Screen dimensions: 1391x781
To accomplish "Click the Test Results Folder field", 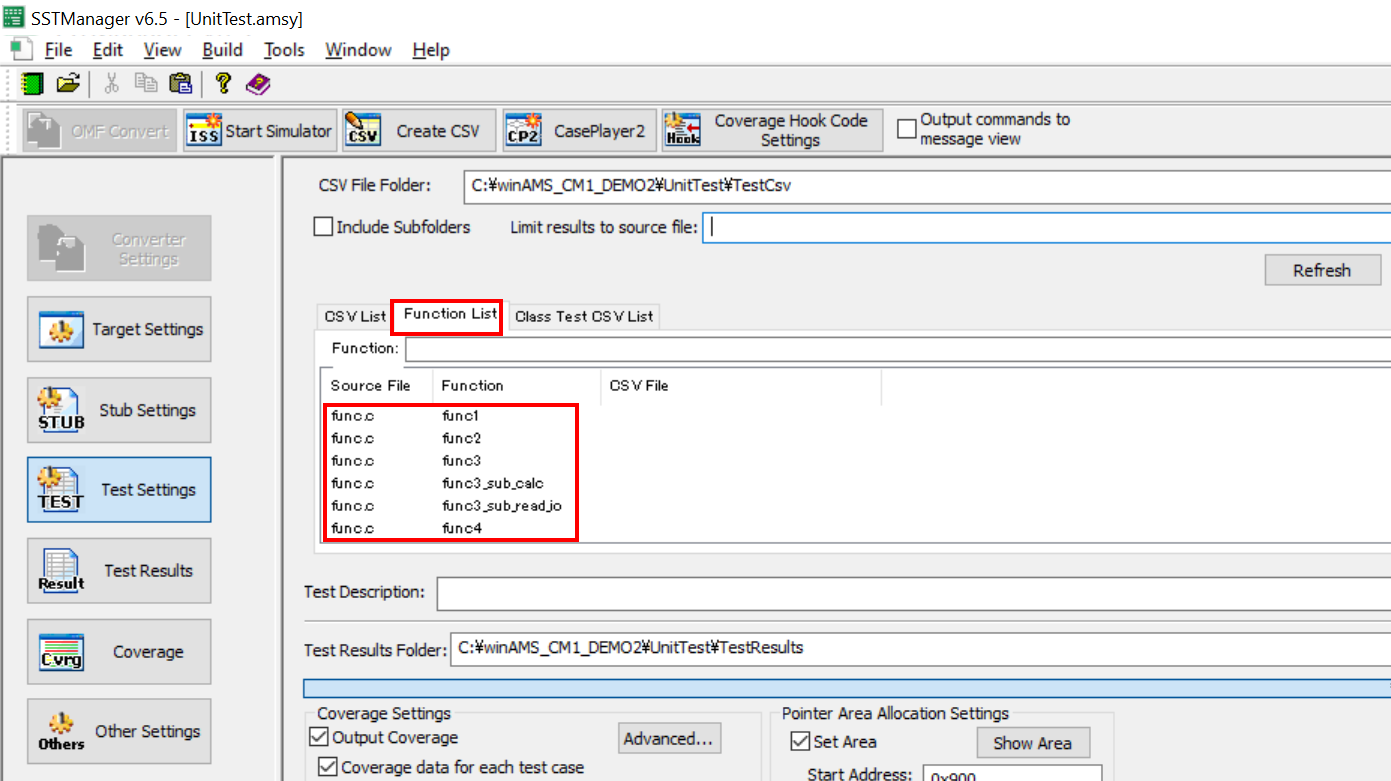I will pyautogui.click(x=920, y=648).
